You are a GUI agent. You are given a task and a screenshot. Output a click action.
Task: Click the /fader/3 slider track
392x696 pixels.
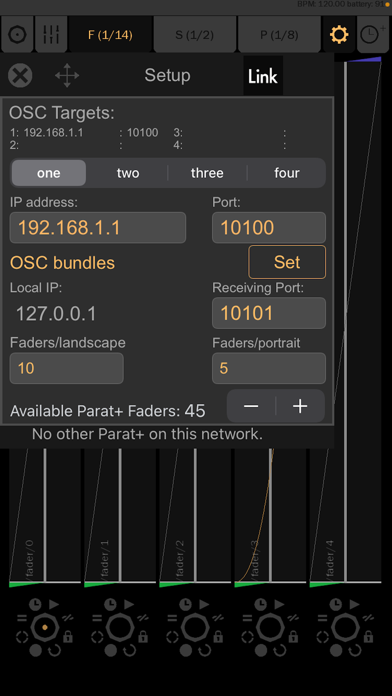point(270,515)
